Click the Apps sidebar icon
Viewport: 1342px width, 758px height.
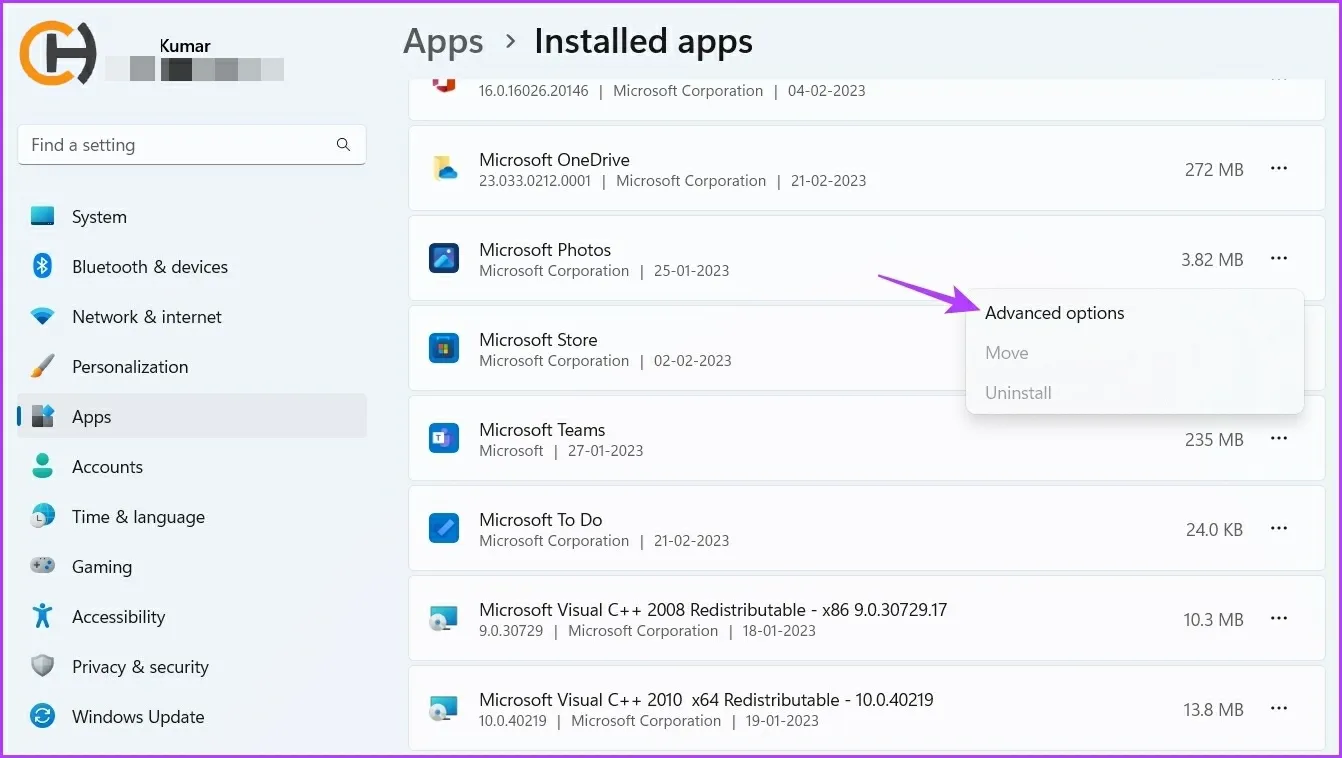click(42, 416)
